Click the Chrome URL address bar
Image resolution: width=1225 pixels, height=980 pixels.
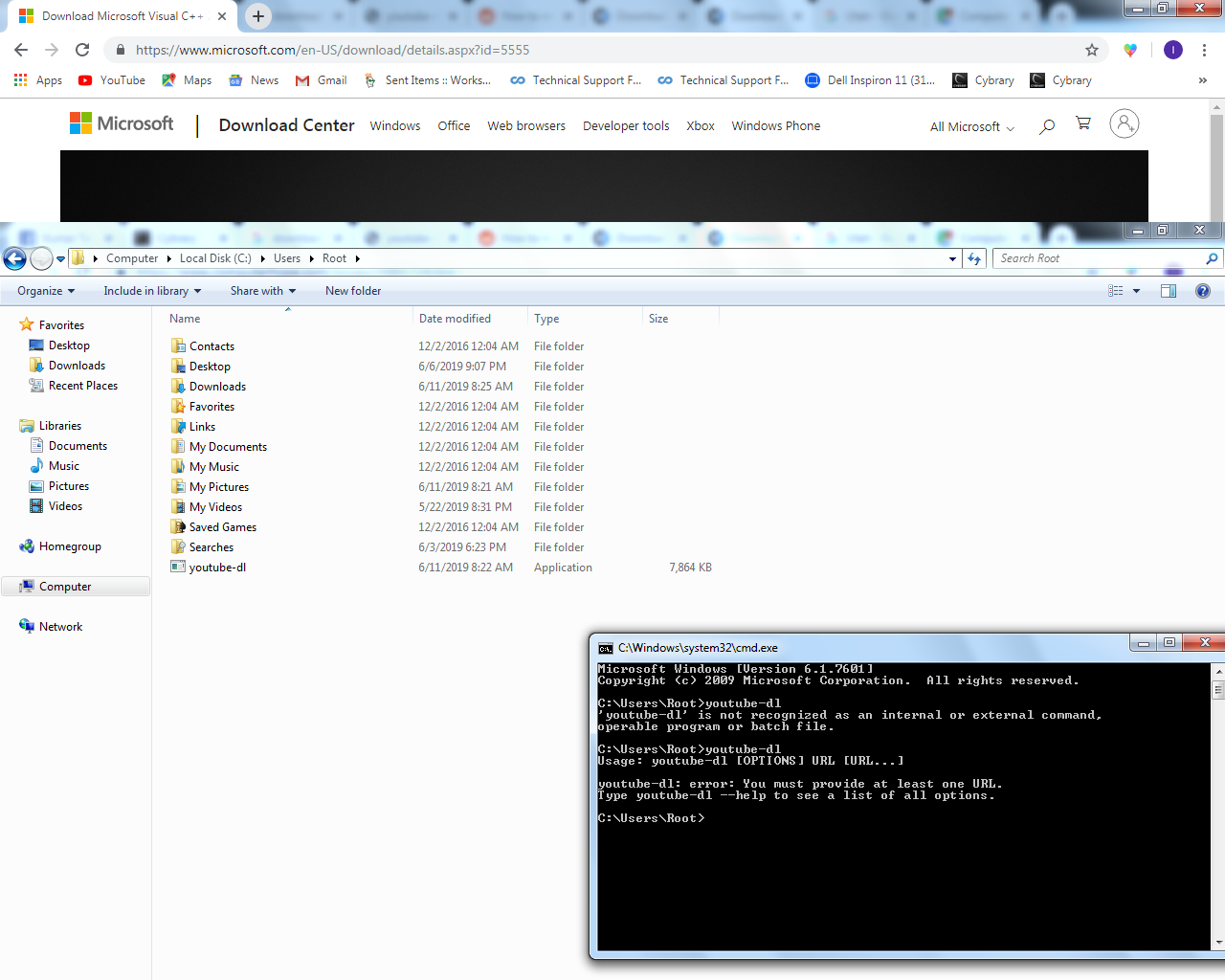(603, 50)
